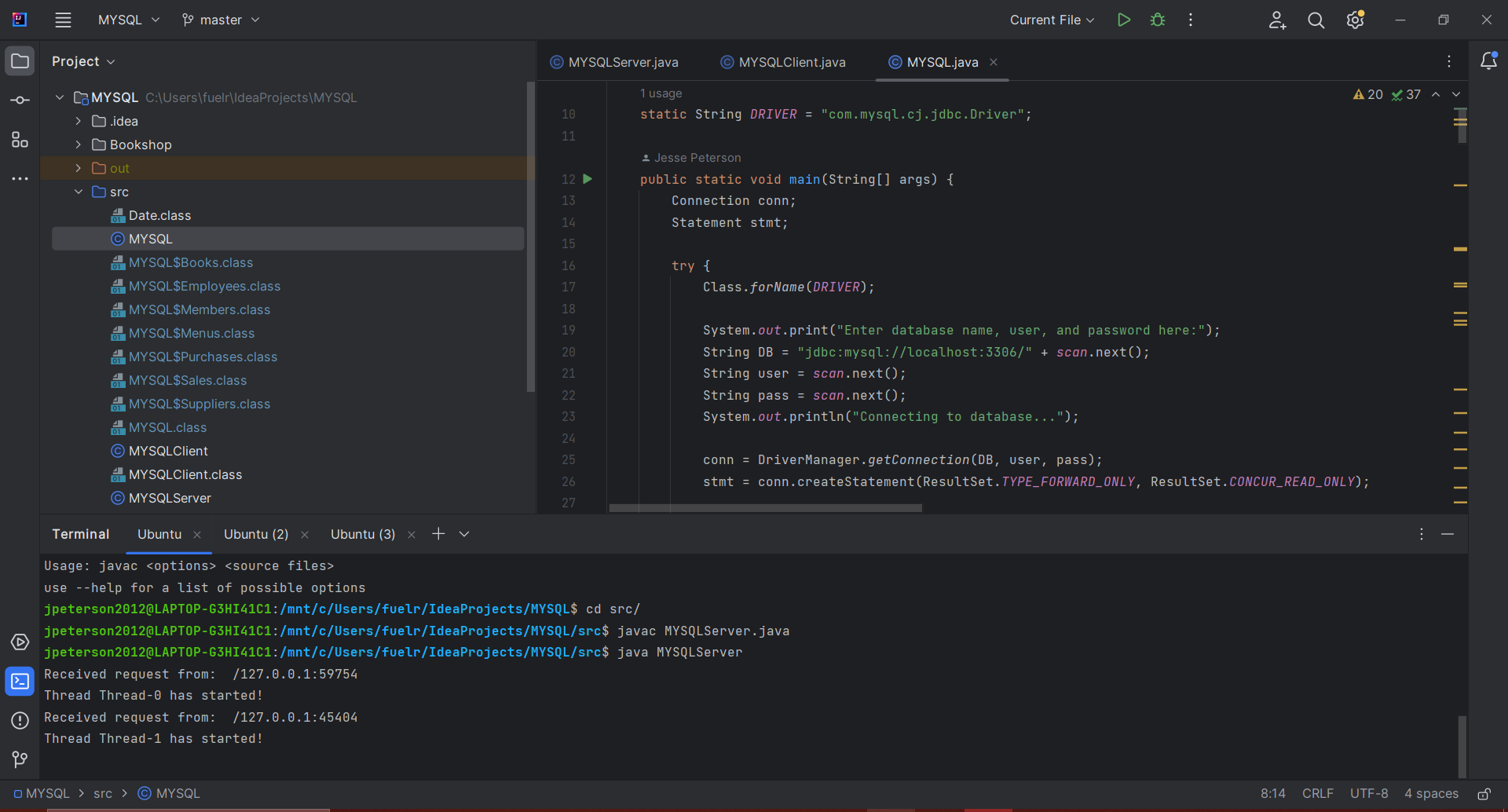Select MYSQLServer class in tree
This screenshot has width=1508, height=812.
[x=170, y=498]
